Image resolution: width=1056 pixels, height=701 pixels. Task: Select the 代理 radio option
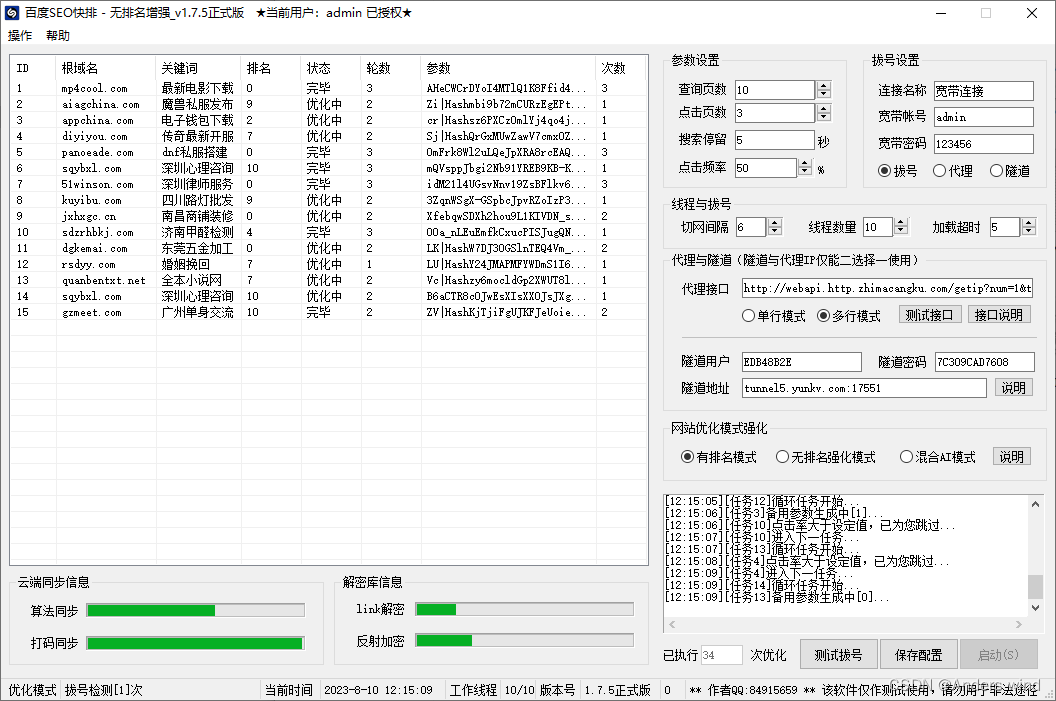(952, 171)
